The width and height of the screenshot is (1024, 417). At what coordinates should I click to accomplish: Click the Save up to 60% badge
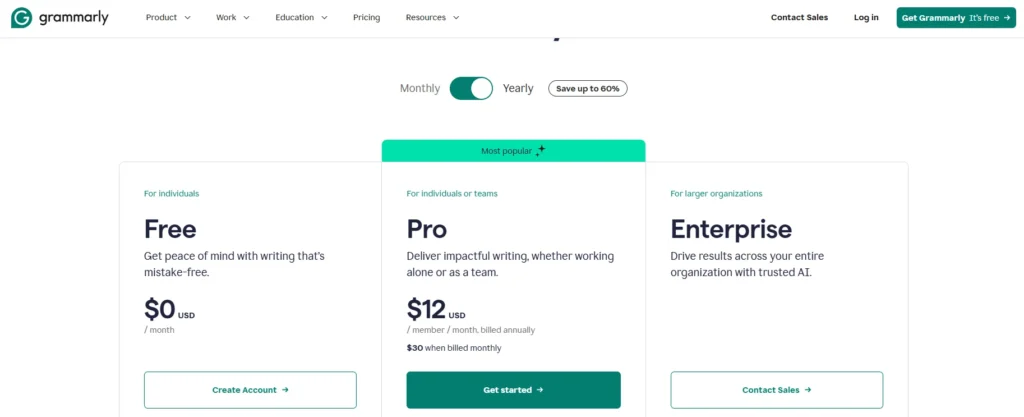pos(588,89)
